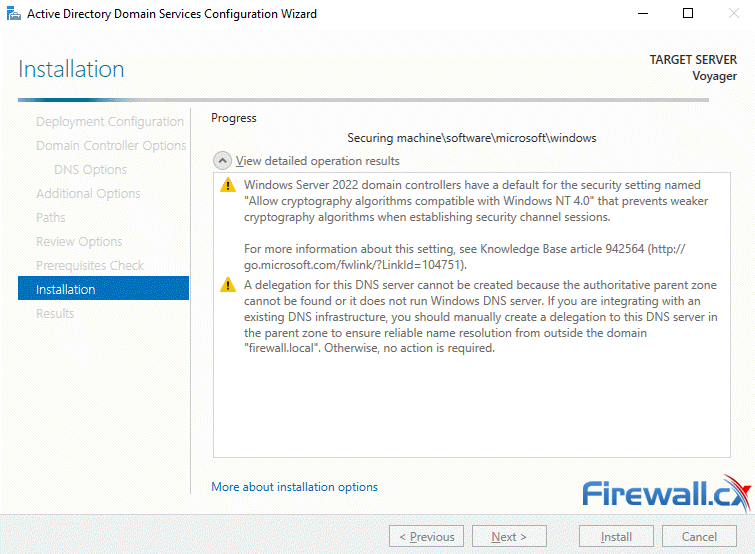The width and height of the screenshot is (755, 554).
Task: Select Results step in sidebar
Action: (x=55, y=314)
